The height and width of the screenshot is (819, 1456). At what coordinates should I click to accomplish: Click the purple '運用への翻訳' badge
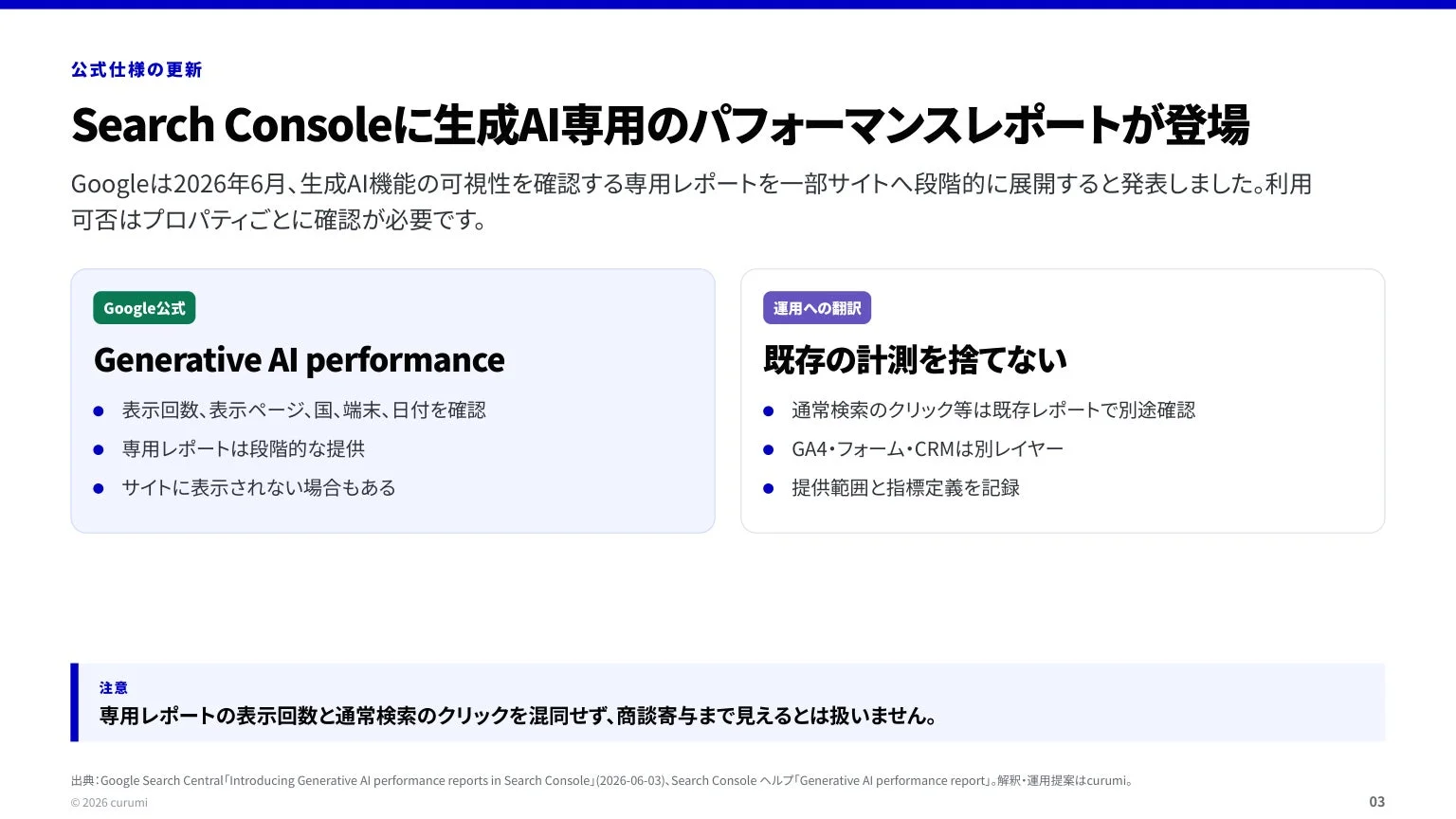pos(817,308)
